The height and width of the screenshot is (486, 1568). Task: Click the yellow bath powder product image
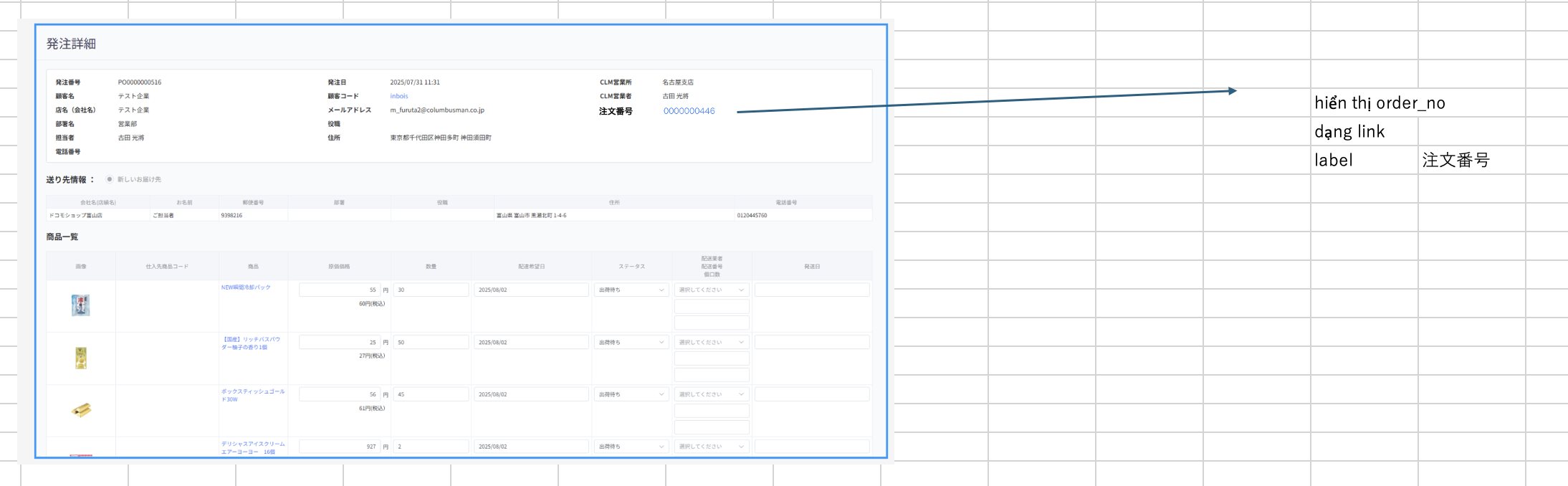coord(81,358)
